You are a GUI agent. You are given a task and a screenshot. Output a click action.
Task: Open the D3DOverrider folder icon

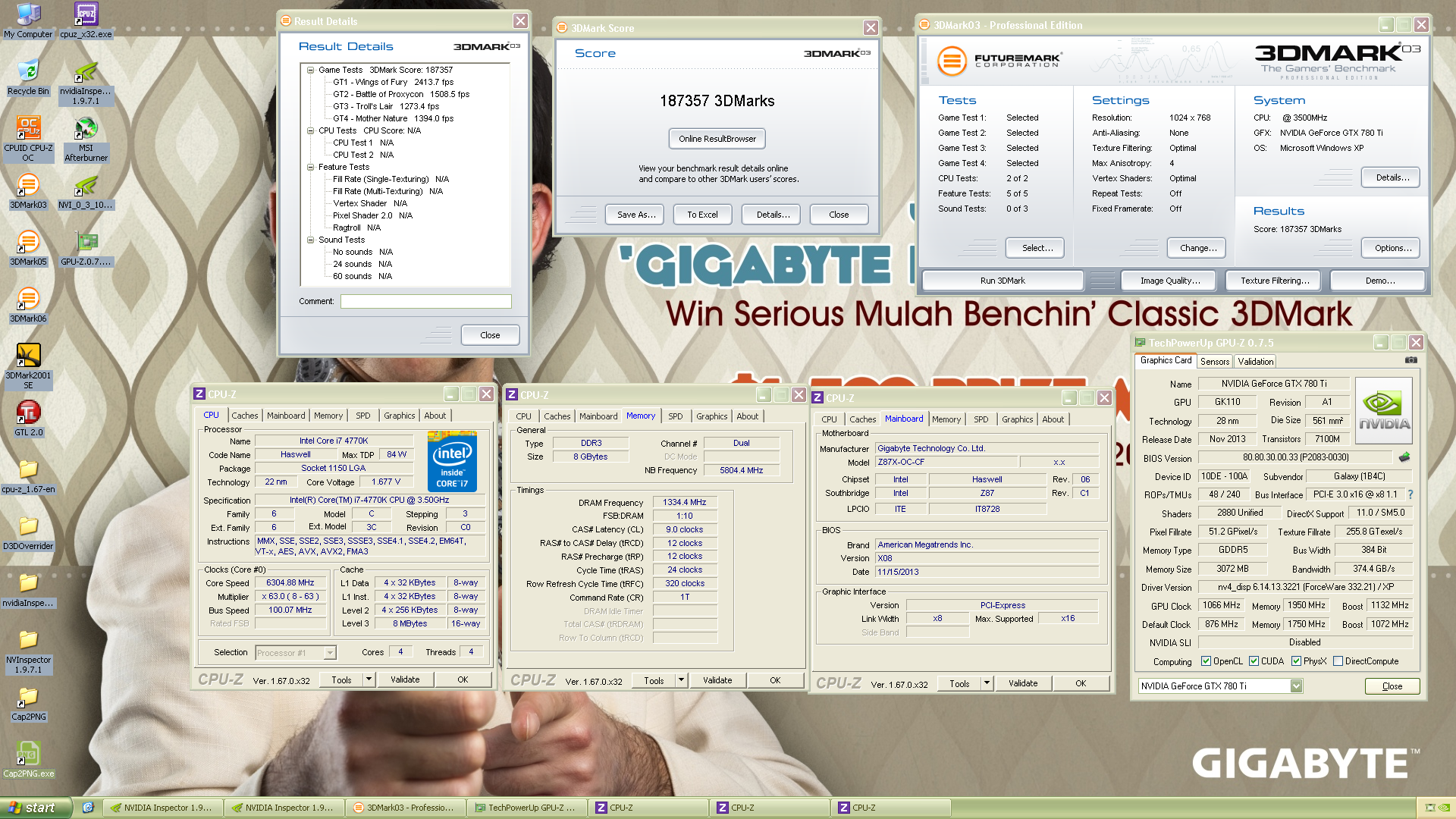coord(28,532)
